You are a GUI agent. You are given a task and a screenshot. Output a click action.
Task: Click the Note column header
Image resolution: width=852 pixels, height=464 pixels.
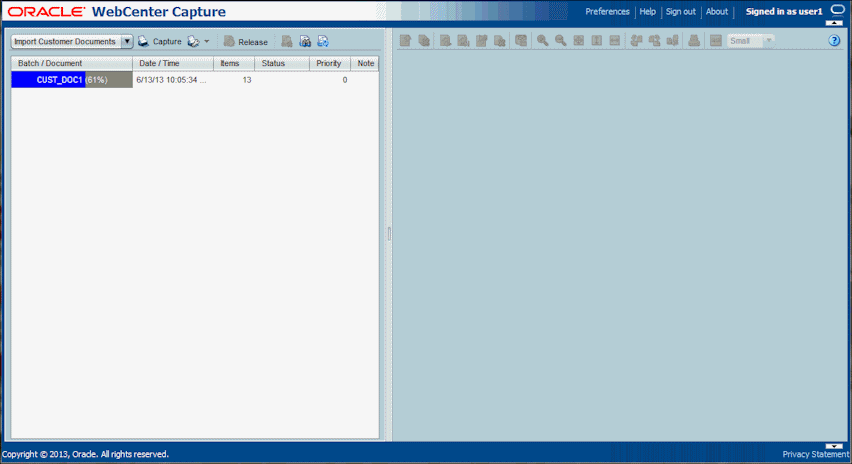pos(365,64)
